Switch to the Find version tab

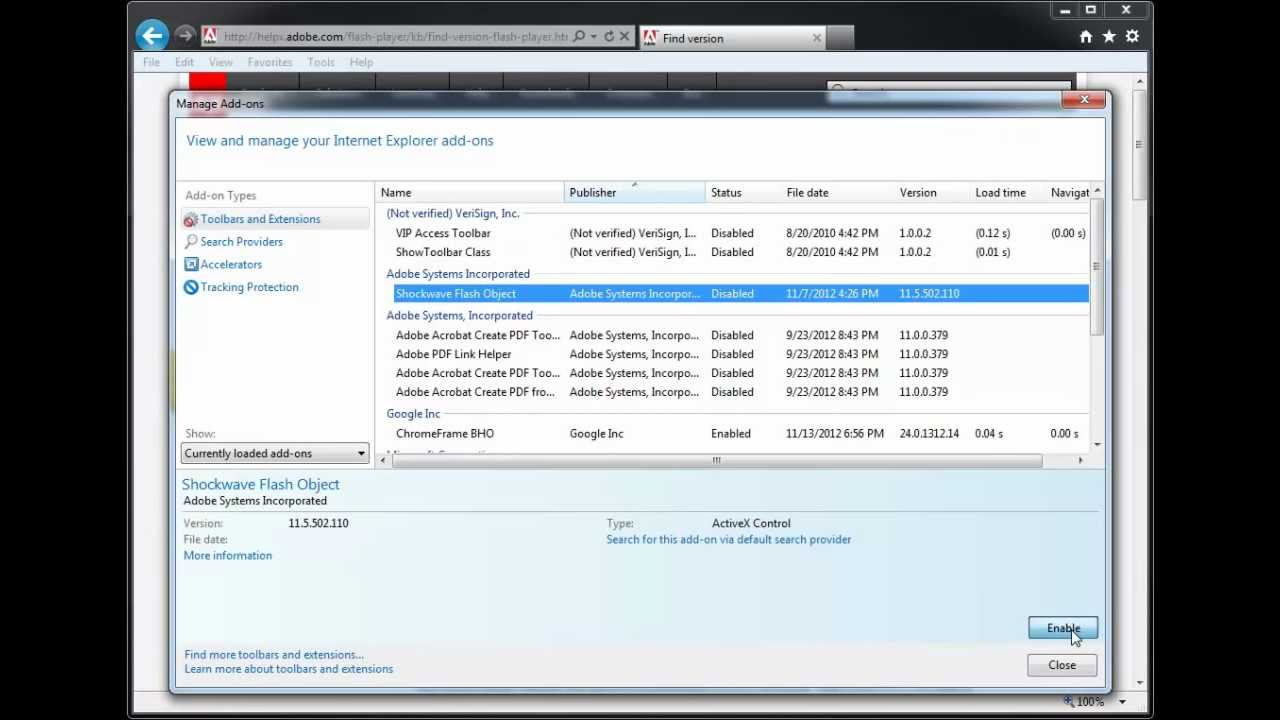pos(732,38)
